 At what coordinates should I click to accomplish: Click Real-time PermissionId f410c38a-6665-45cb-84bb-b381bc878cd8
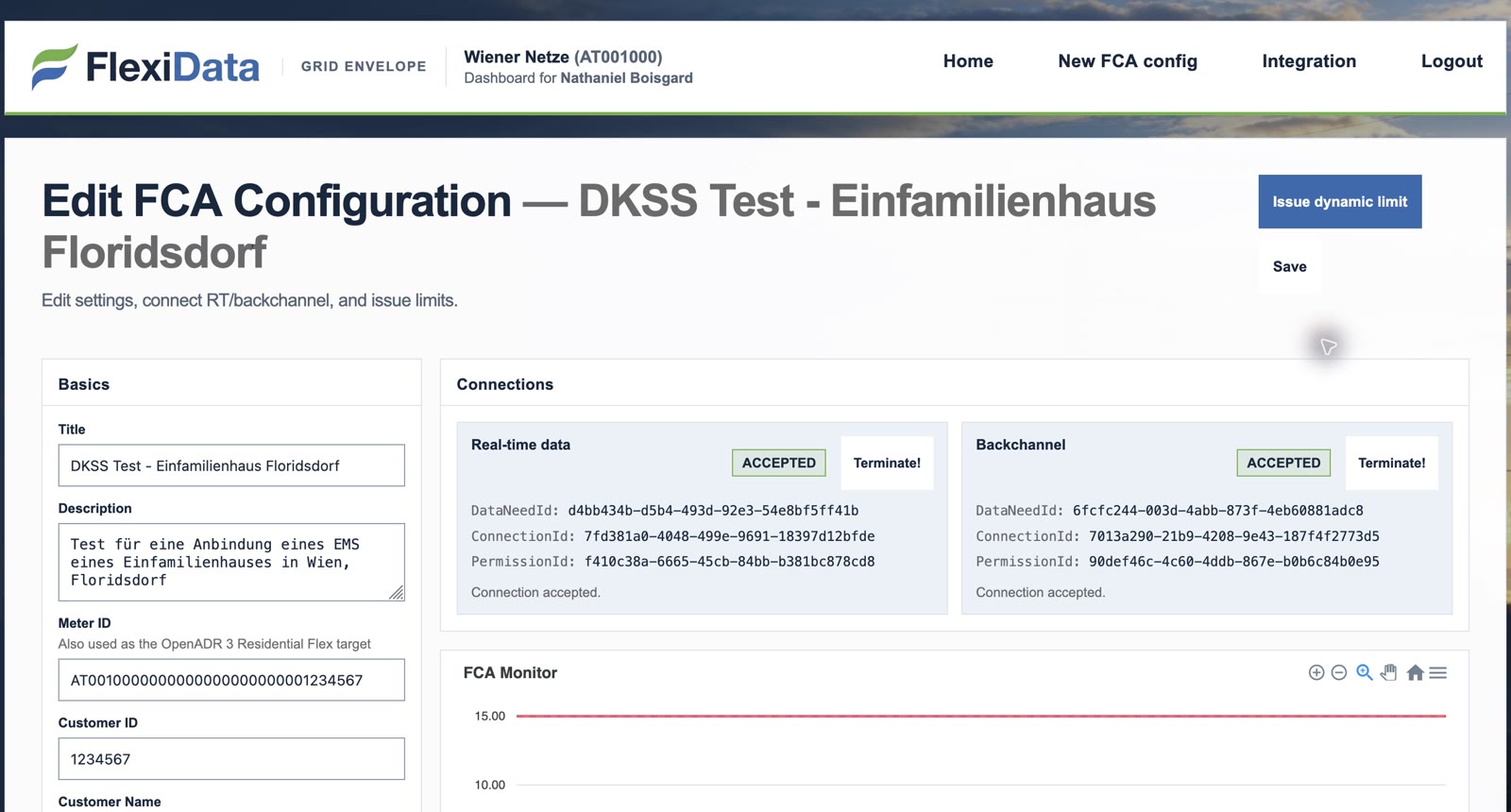[x=729, y=562]
